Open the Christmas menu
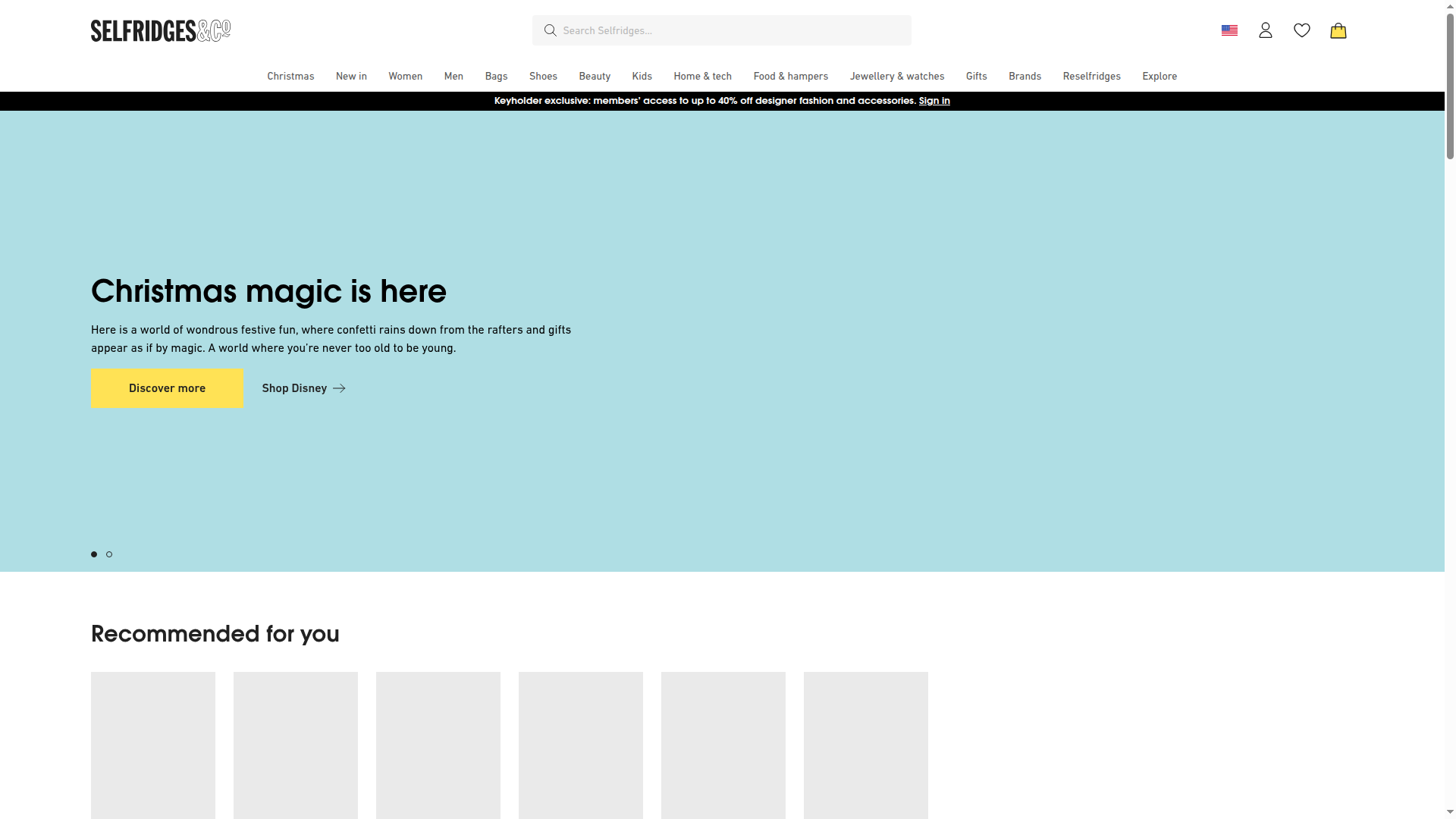Screen dimensions: 1456x819 click(x=290, y=76)
